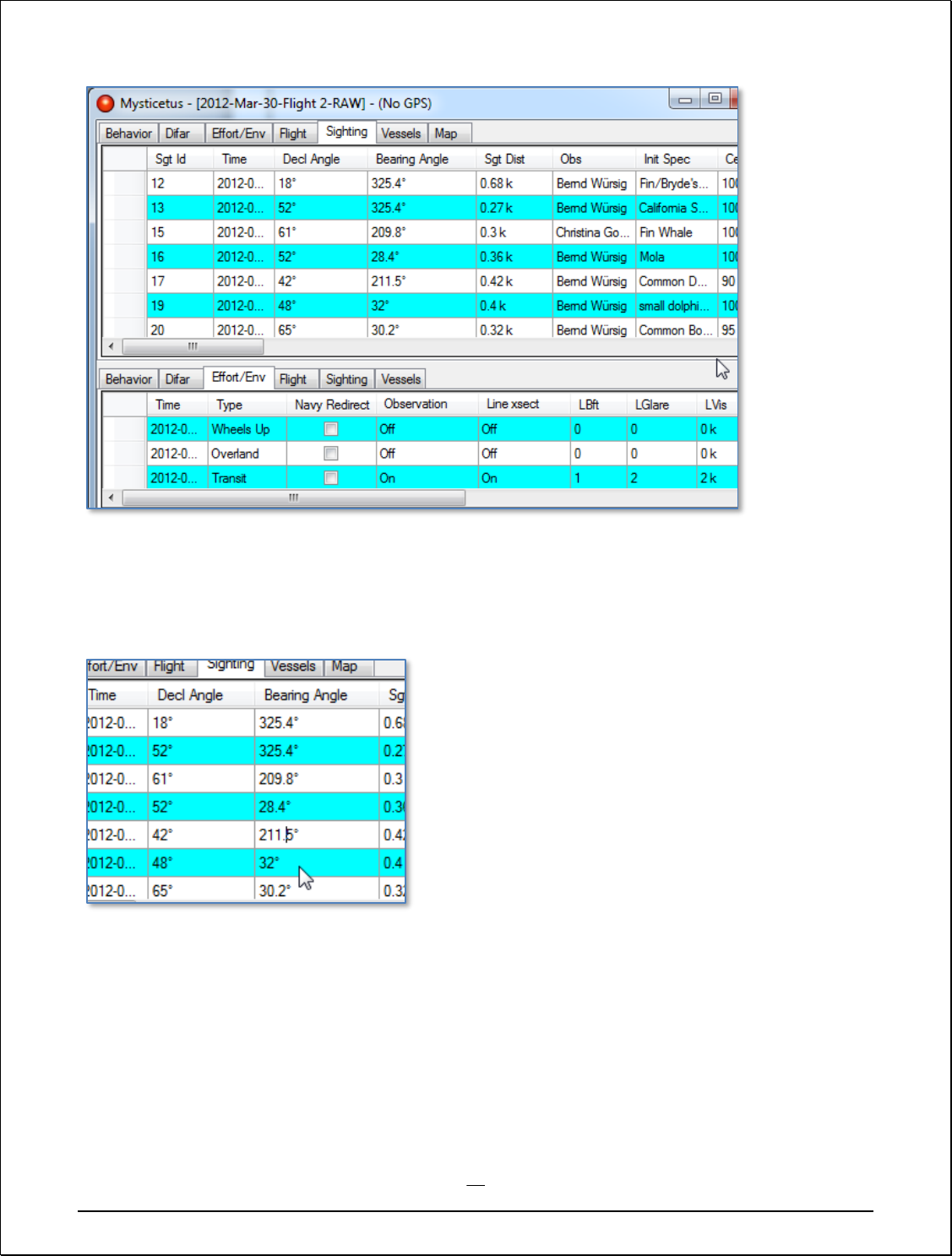Image resolution: width=952 pixels, height=1256 pixels.
Task: Click the 211.5° cell in zoomed table
Action: point(317,835)
